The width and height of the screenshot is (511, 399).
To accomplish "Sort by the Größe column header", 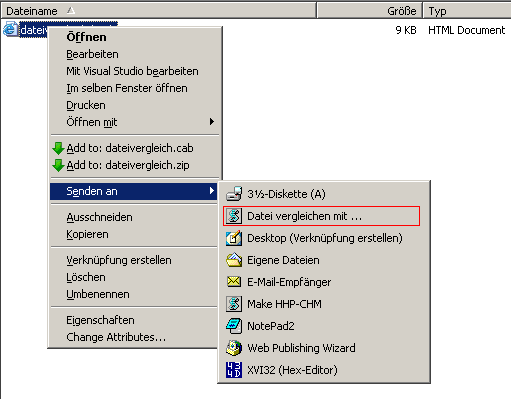I will pyautogui.click(x=370, y=11).
